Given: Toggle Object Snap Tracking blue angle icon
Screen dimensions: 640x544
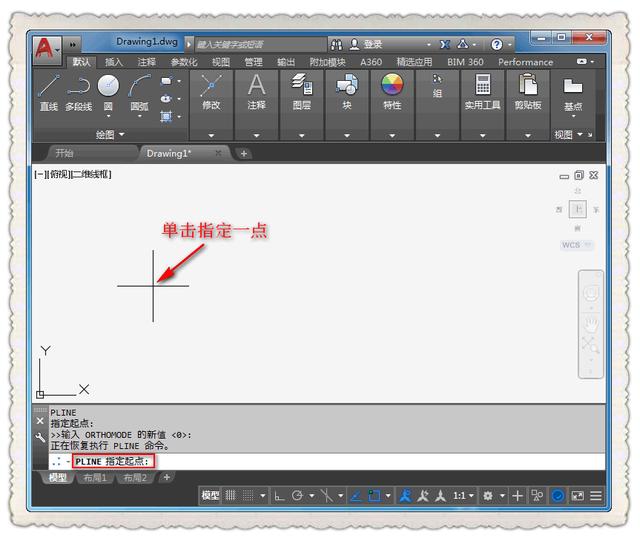Looking at the screenshot, I should (x=356, y=496).
